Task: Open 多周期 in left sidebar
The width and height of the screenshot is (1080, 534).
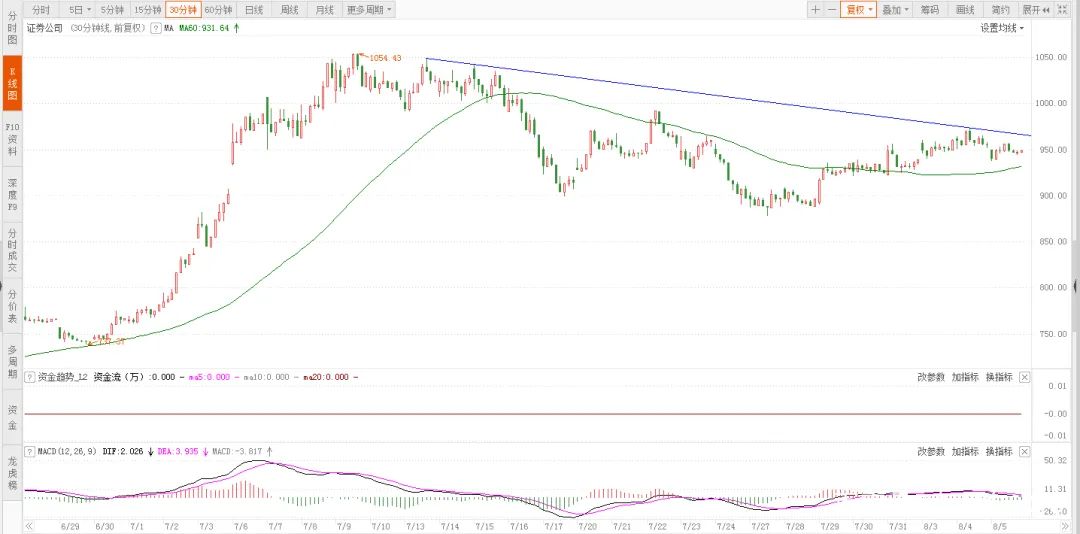Action: click(x=12, y=362)
